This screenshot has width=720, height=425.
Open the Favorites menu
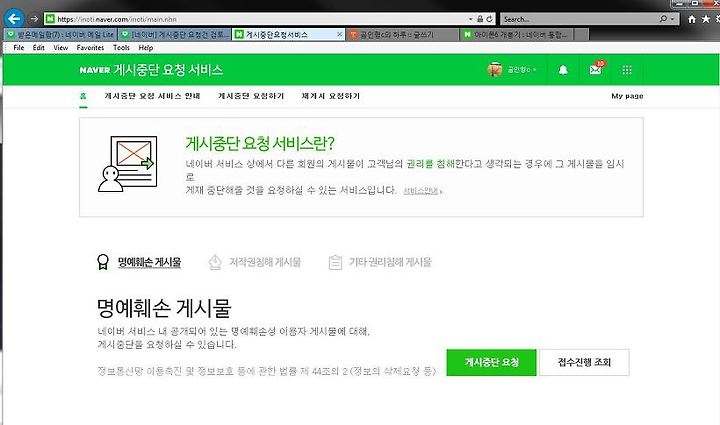coord(90,48)
